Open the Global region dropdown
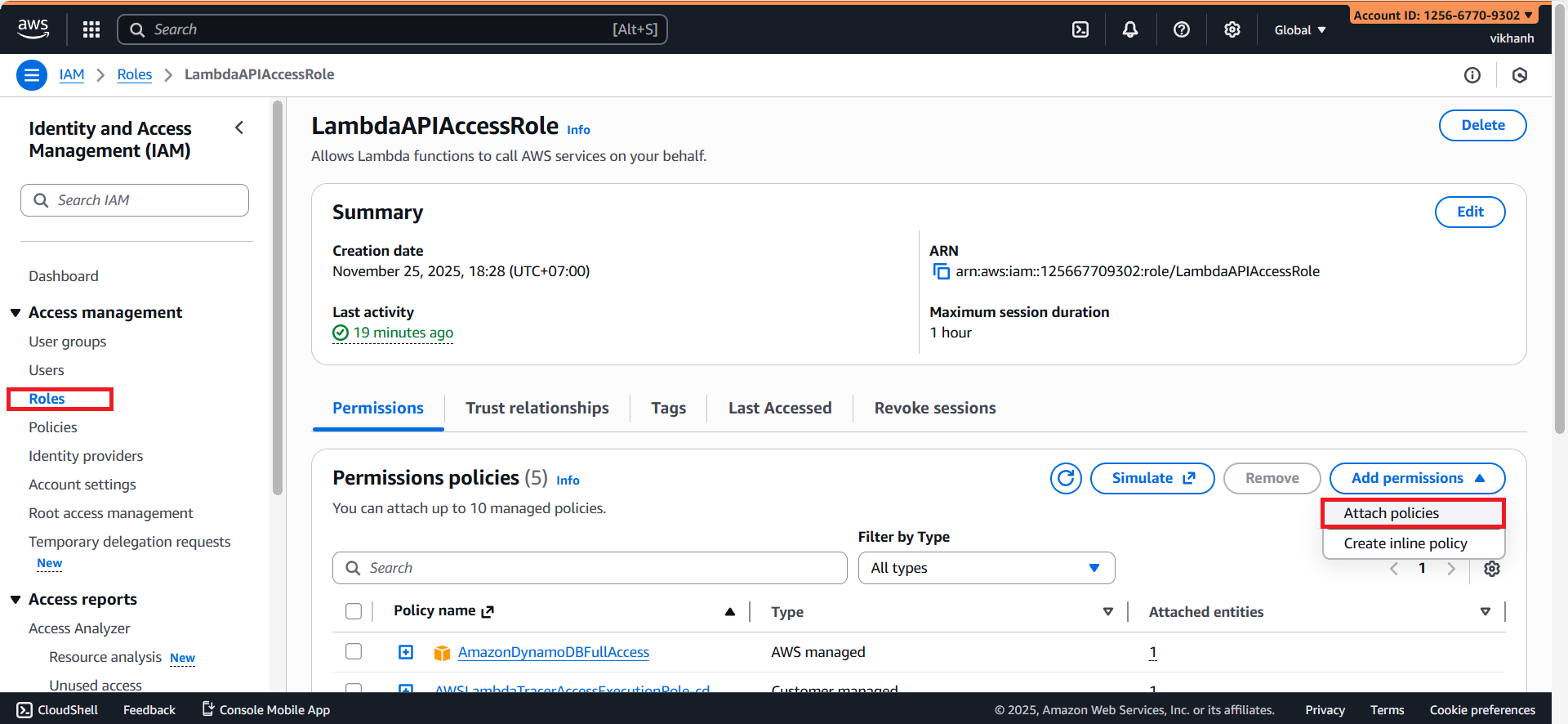This screenshot has width=1568, height=724. [1299, 30]
